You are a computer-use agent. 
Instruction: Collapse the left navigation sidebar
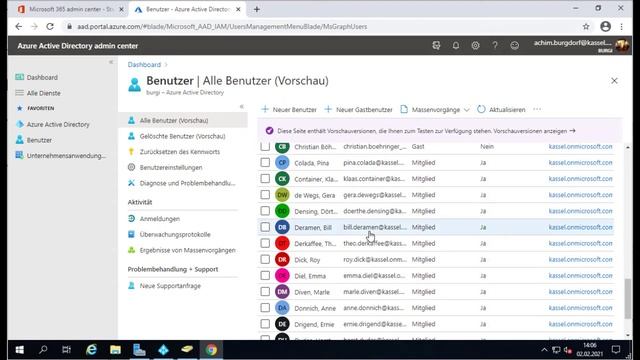[111, 62]
